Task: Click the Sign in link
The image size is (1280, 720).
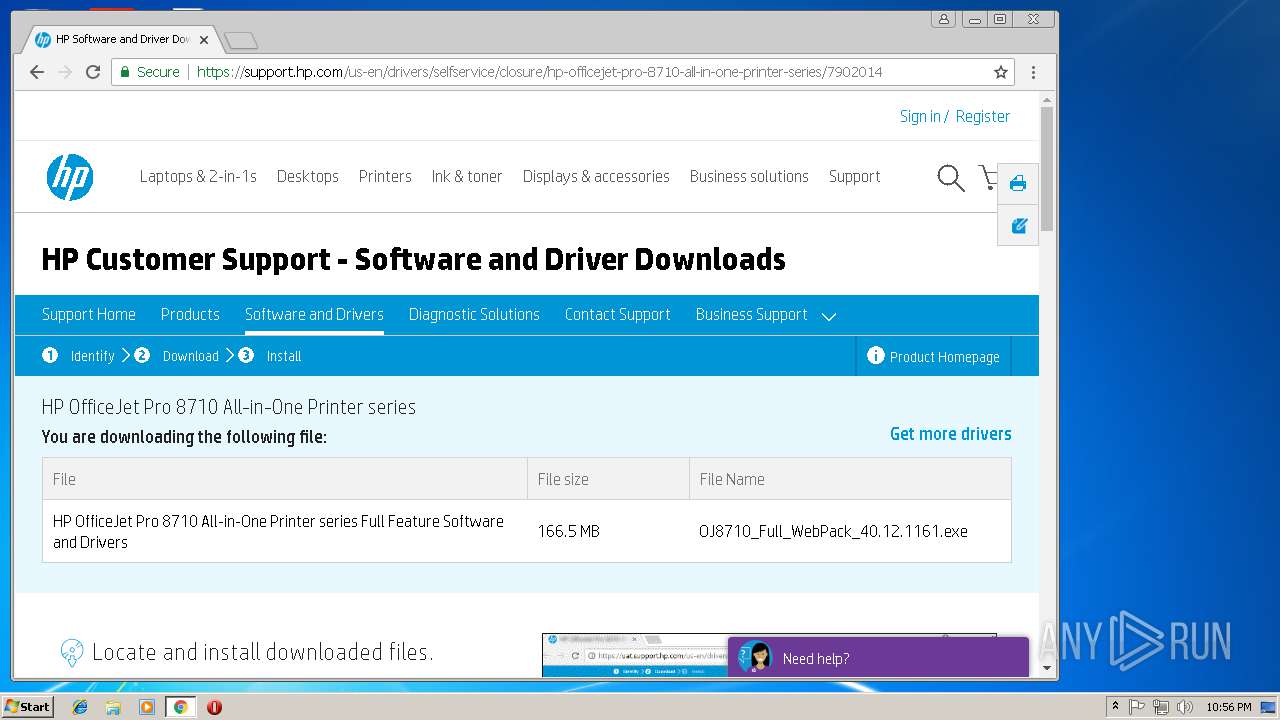Action: (x=920, y=117)
